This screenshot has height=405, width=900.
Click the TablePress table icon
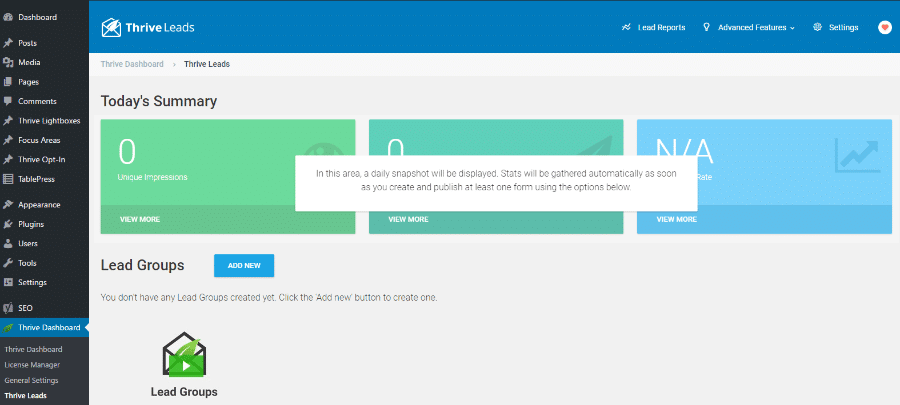point(8,179)
